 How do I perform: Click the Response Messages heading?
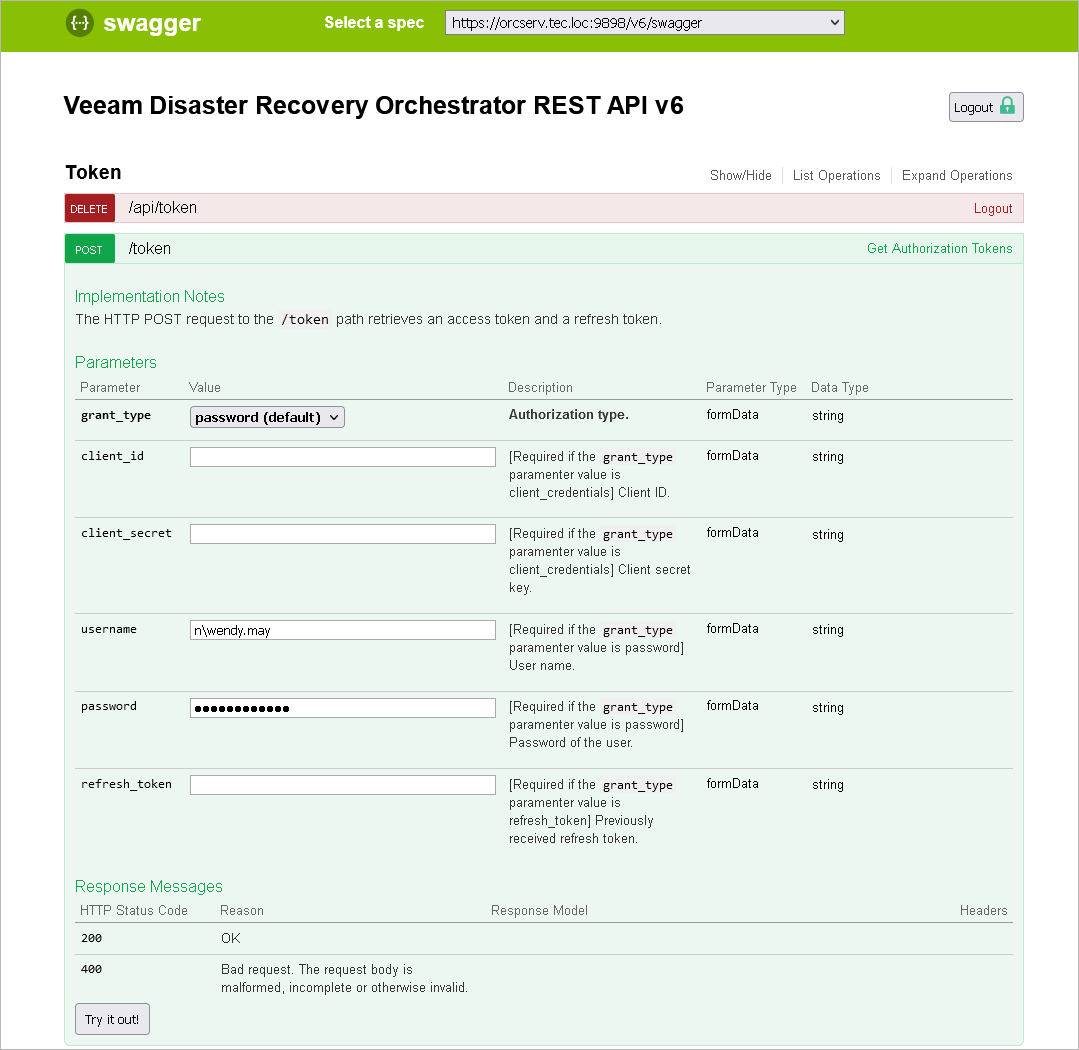149,886
